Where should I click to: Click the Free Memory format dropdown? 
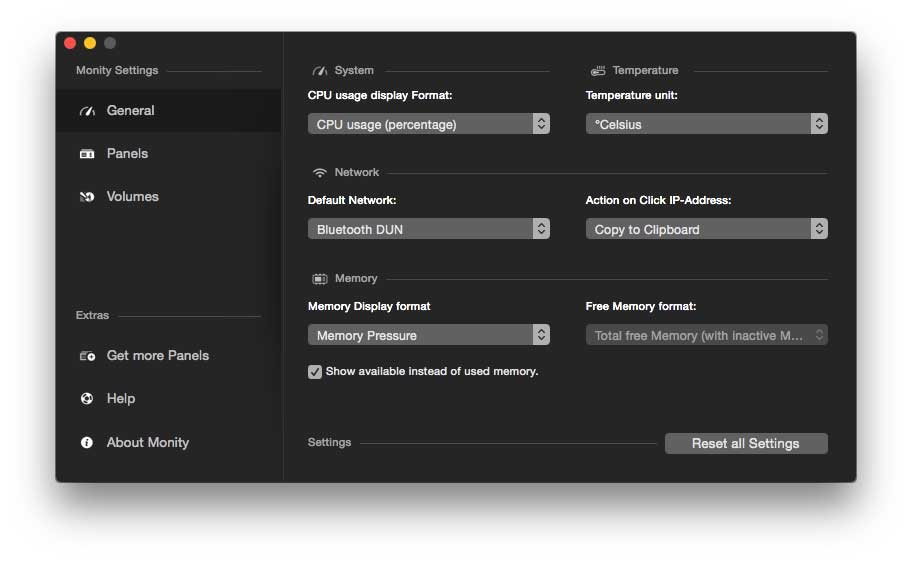coord(706,335)
